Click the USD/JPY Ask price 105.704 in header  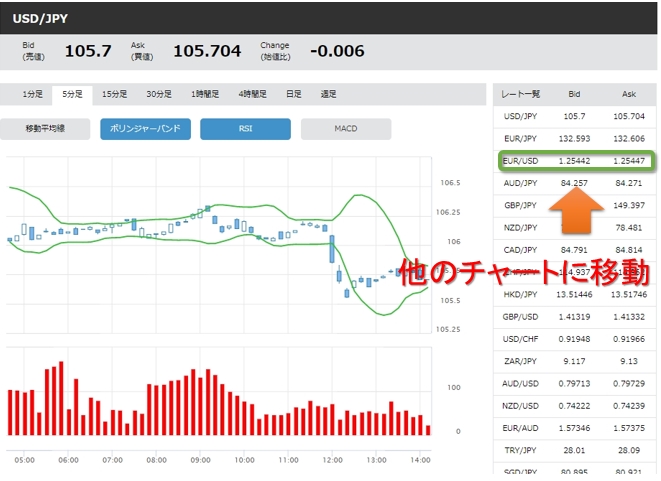[207, 51]
